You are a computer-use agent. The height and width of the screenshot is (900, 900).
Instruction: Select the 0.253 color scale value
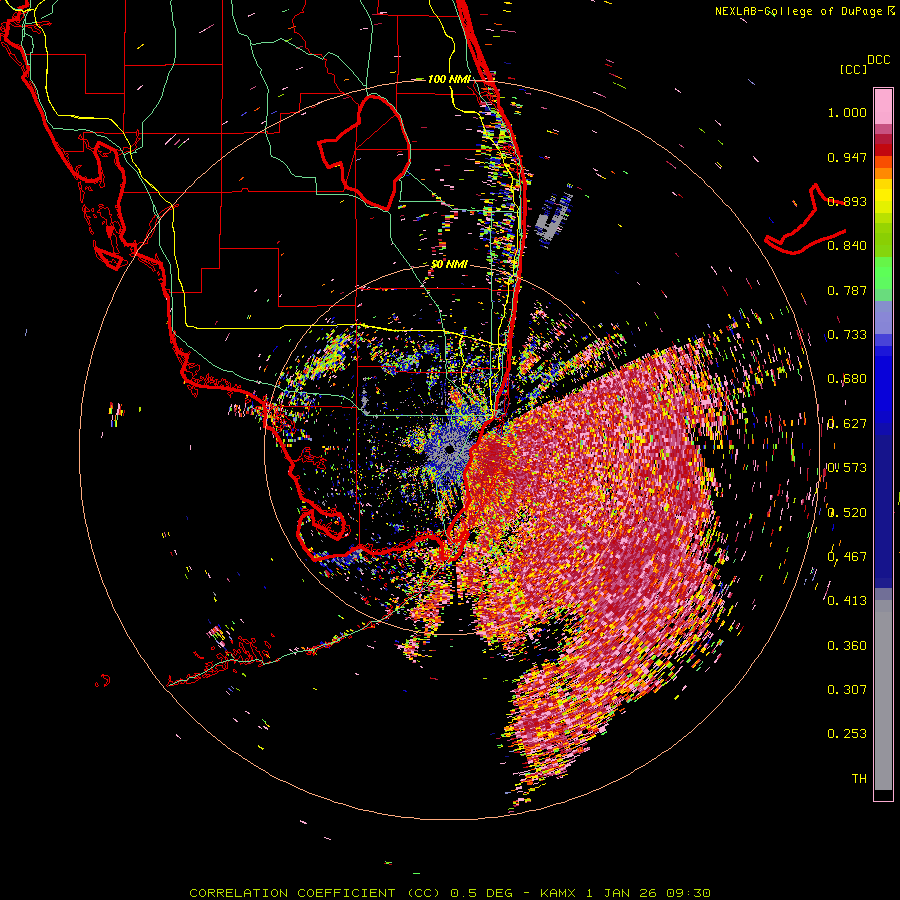point(847,734)
